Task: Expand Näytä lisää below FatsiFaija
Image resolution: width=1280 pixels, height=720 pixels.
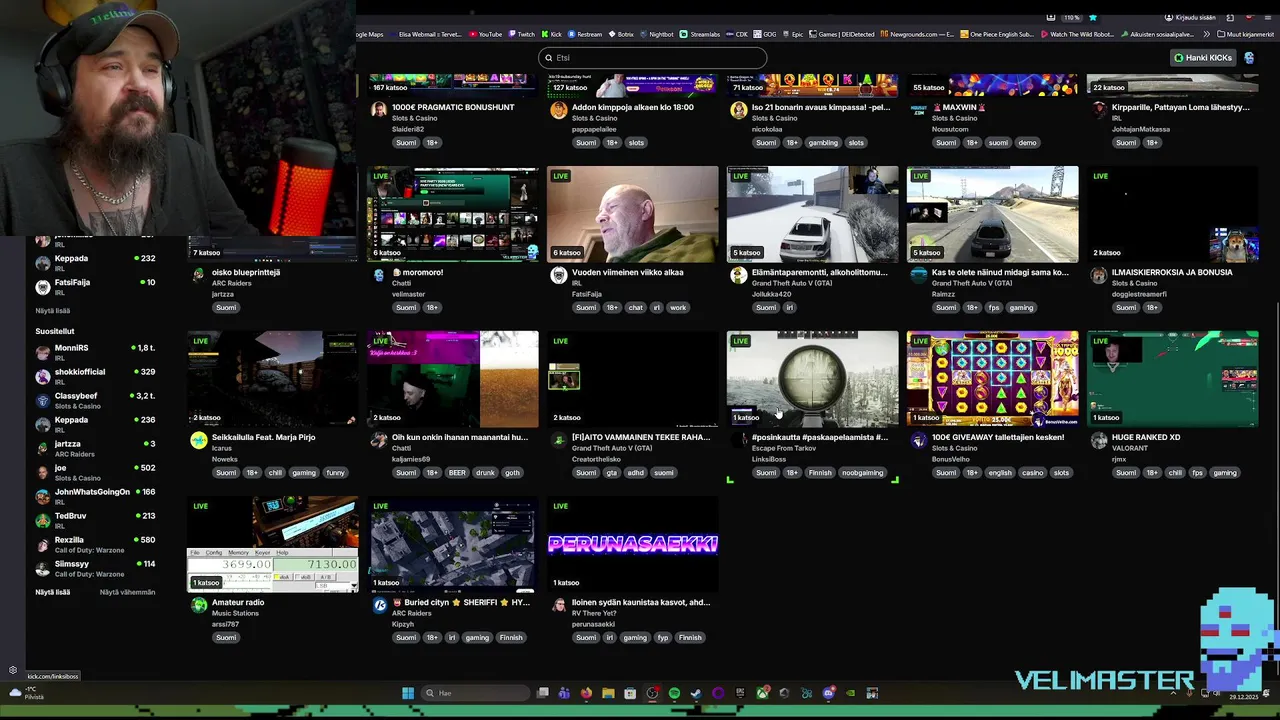Action: click(53, 311)
